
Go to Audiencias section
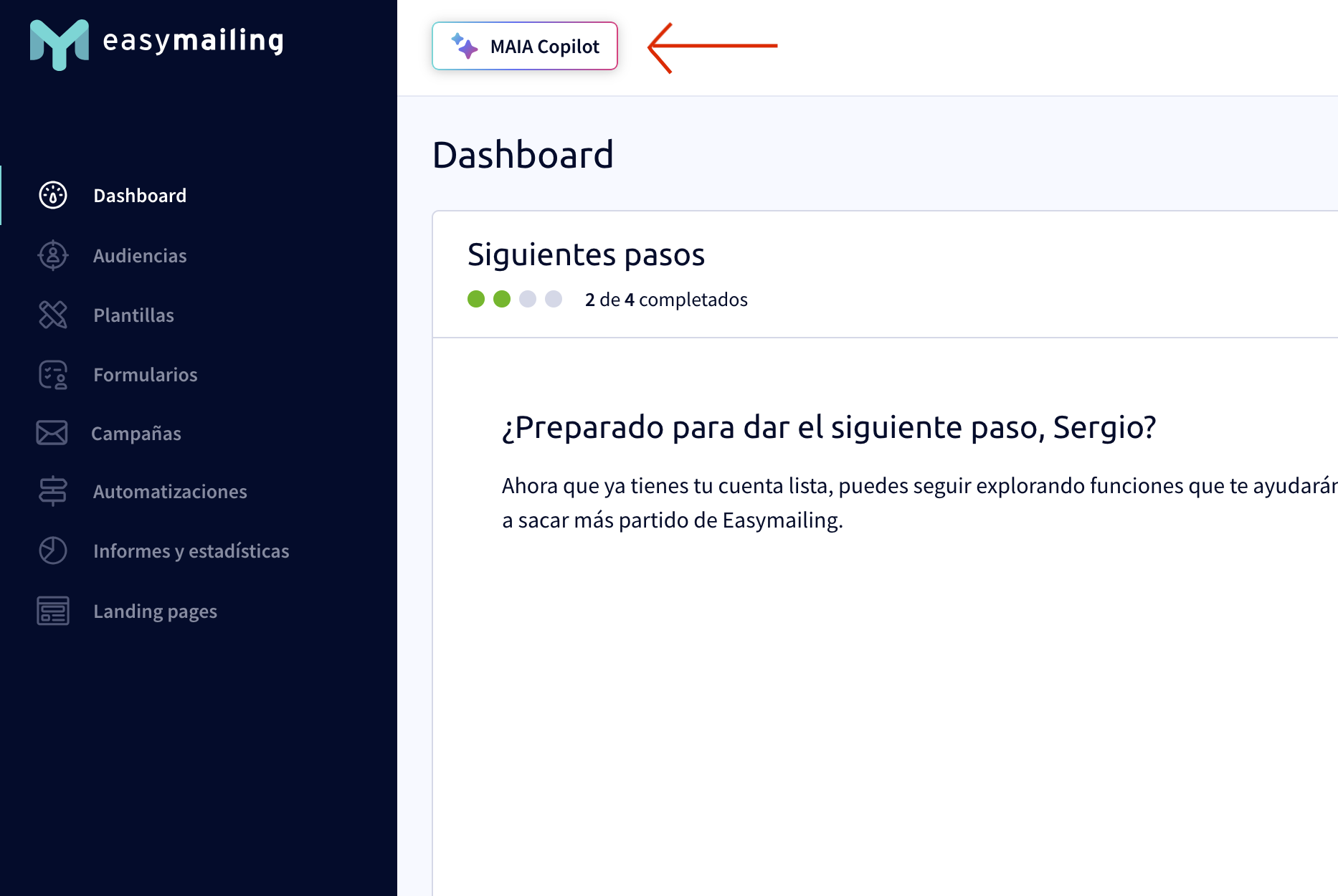(x=140, y=255)
